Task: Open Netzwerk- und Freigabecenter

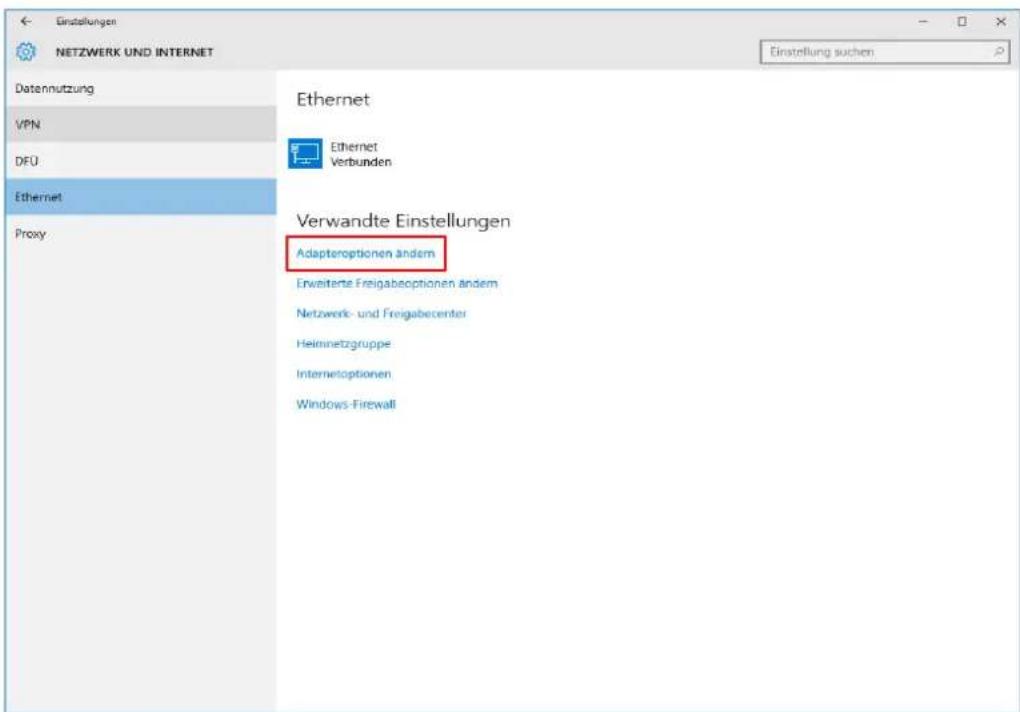Action: (381, 313)
